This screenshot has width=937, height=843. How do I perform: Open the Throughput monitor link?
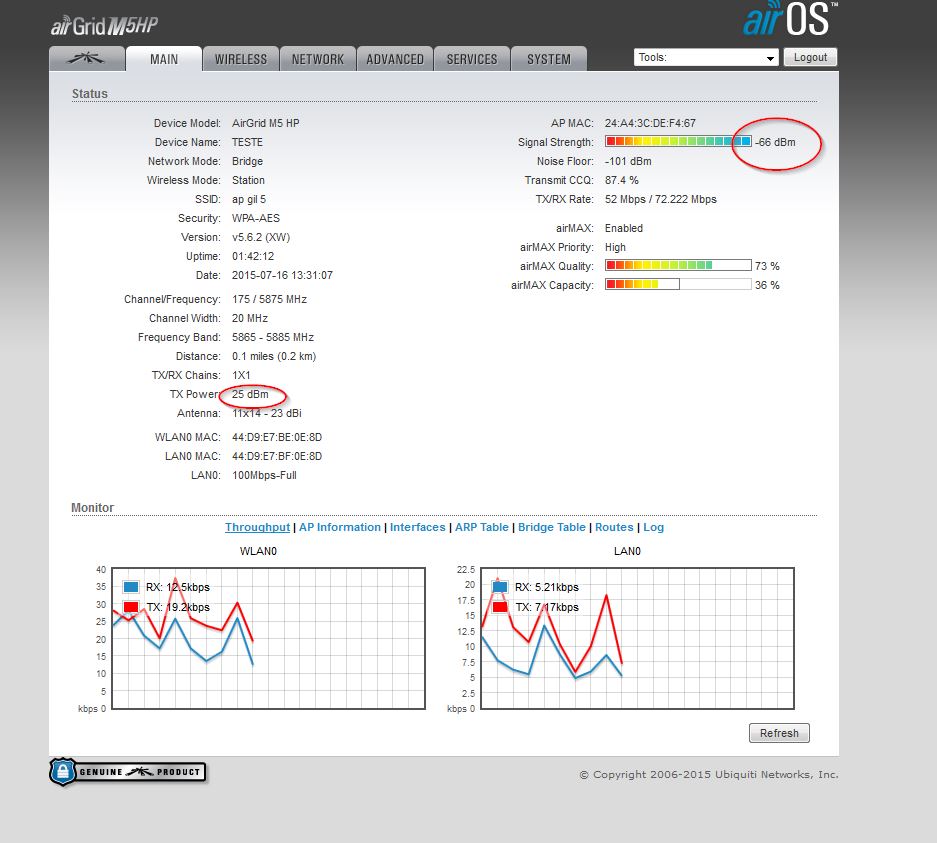pyautogui.click(x=258, y=527)
